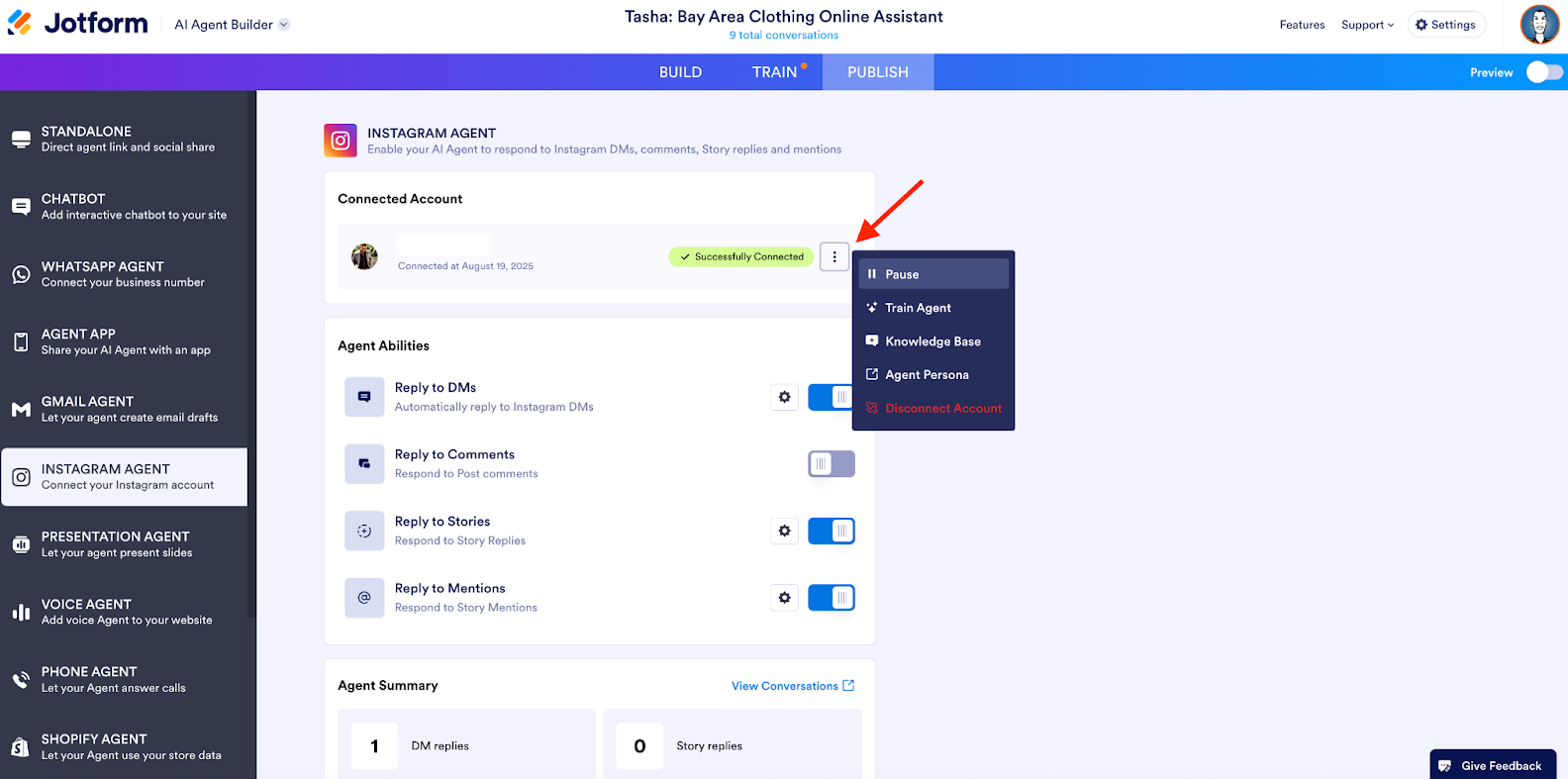Screen dimensions: 1568x779
Task: Click the 9 total conversations link
Action: click(x=784, y=36)
